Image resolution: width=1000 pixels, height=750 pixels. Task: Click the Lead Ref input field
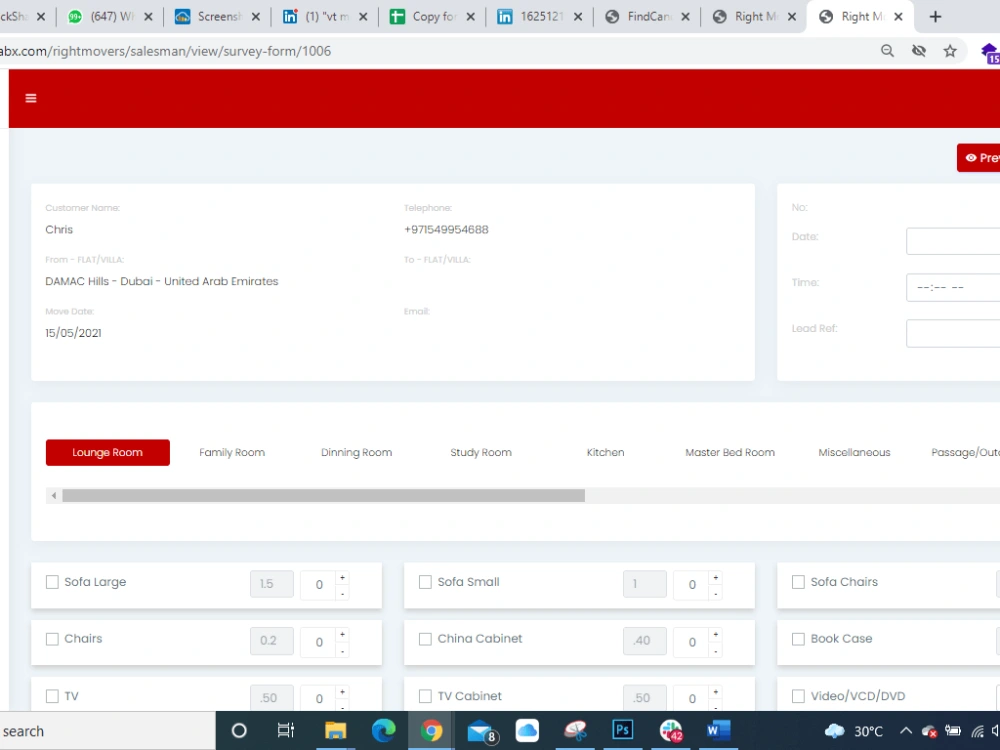tap(953, 334)
